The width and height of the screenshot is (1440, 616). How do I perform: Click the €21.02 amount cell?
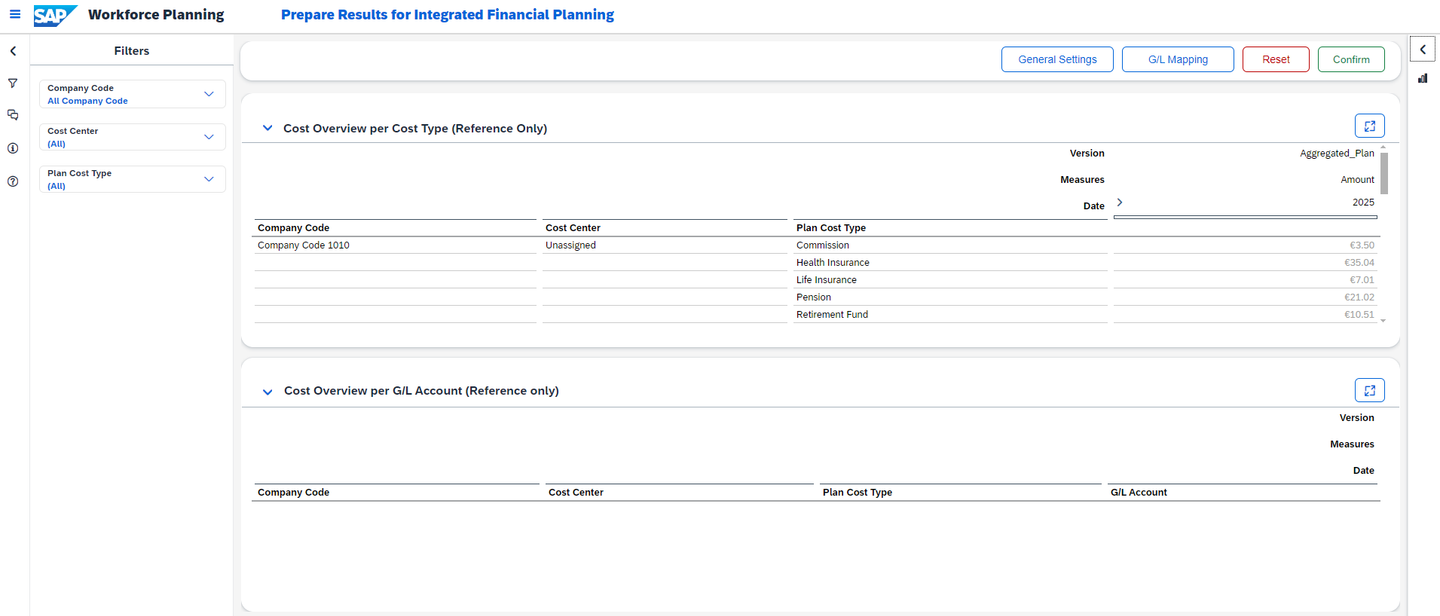coord(1245,297)
